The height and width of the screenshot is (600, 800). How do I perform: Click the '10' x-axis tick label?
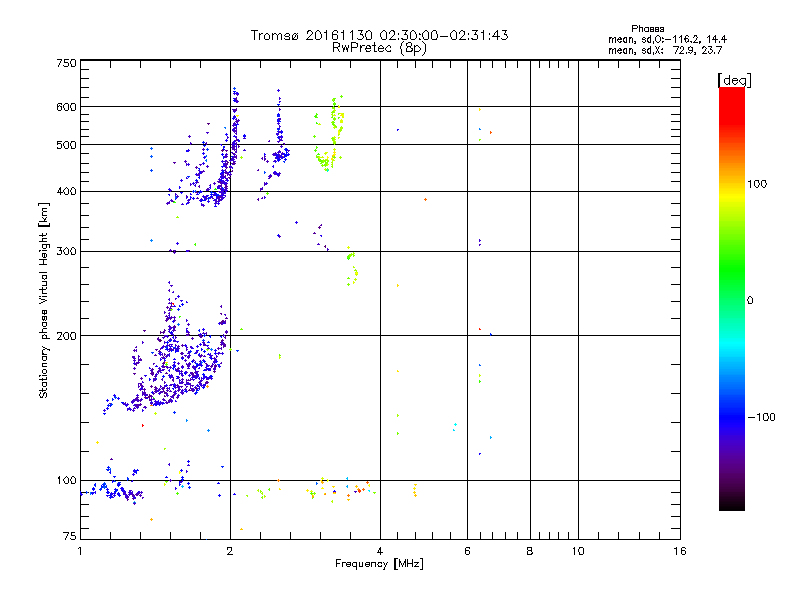[x=578, y=551]
